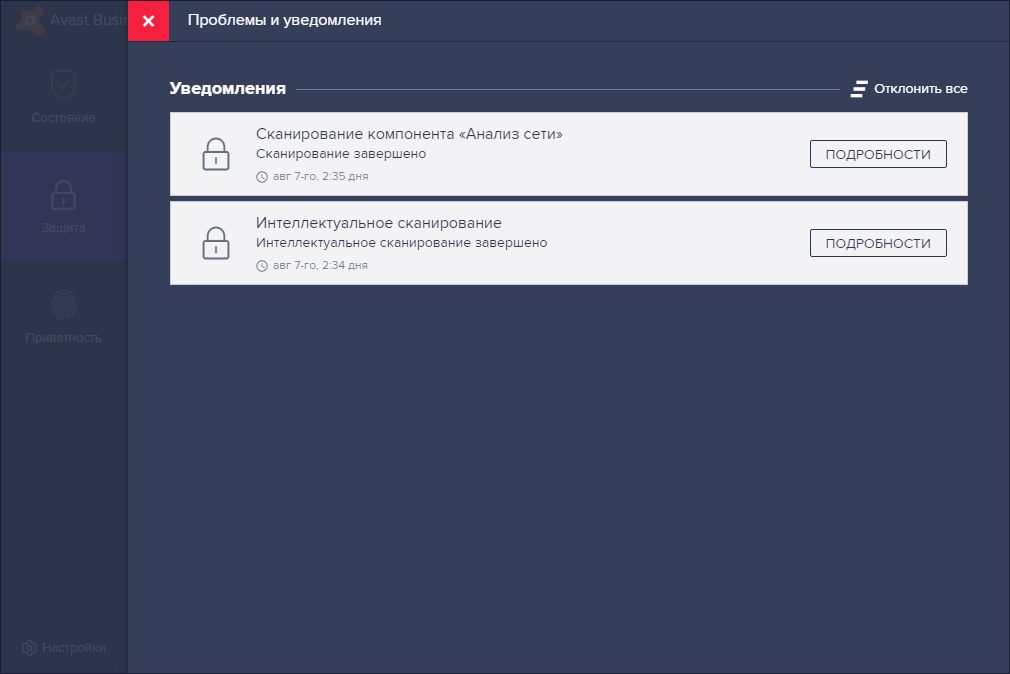Close the notifications panel with red X
1010x674 pixels.
148,21
